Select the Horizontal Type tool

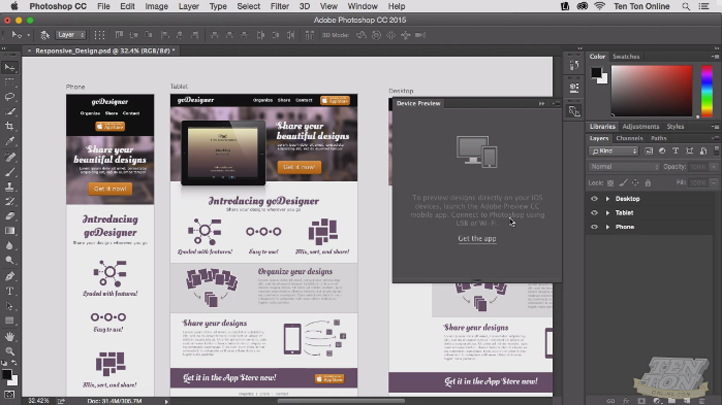pyautogui.click(x=10, y=291)
